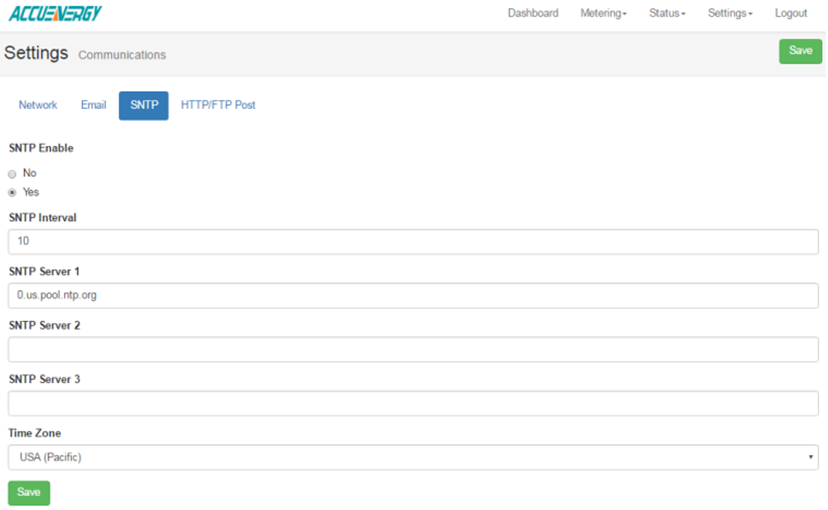Select the SNTP tab
This screenshot has width=828, height=510.
click(x=144, y=105)
